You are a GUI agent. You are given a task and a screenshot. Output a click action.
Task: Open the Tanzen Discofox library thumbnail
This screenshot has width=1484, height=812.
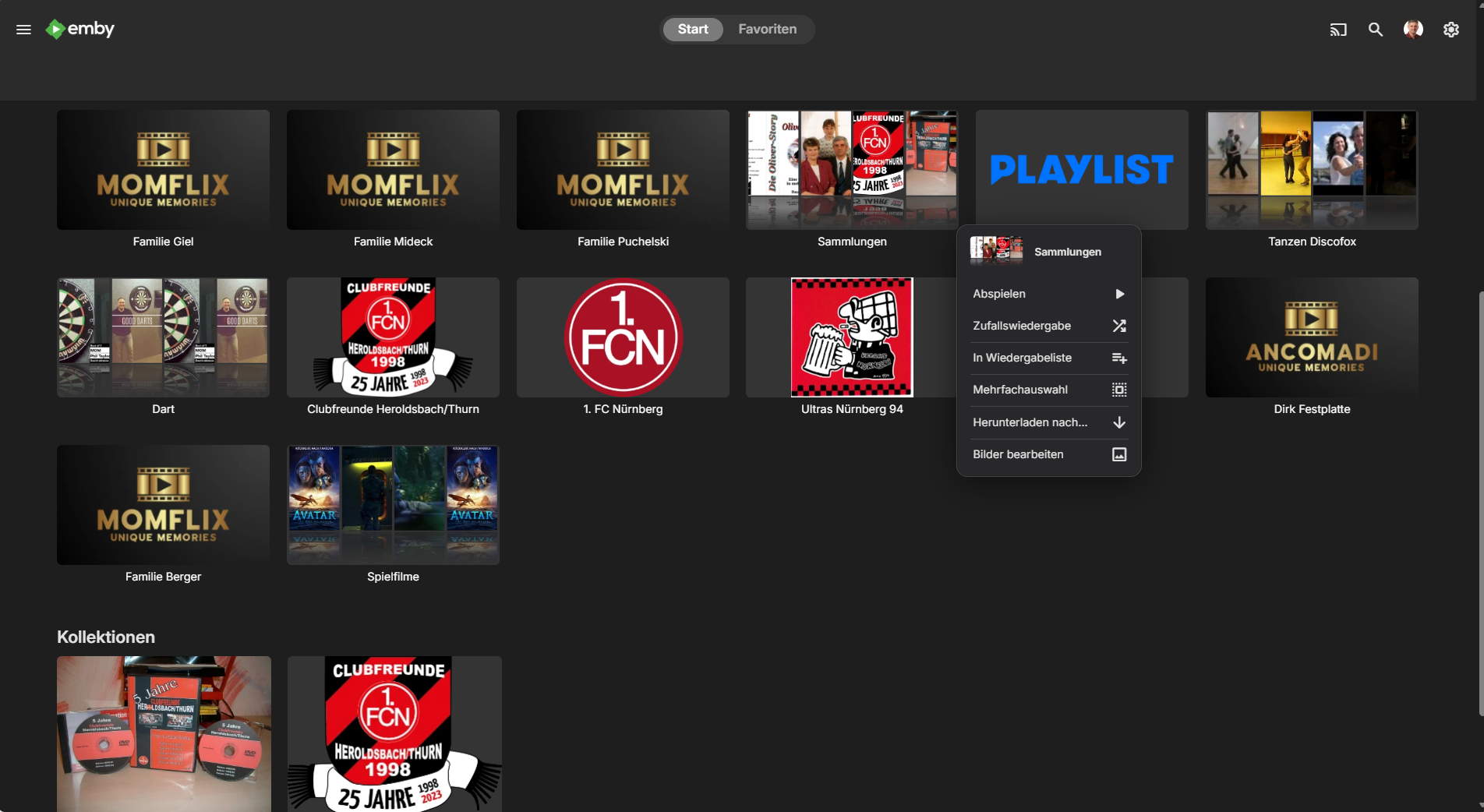pos(1312,170)
